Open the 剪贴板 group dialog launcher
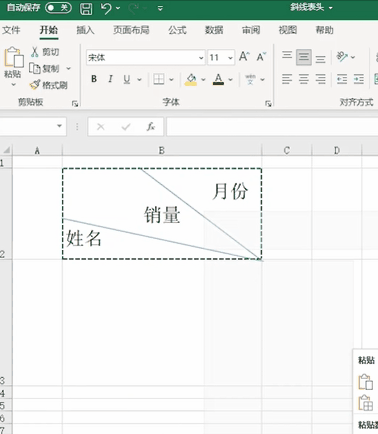 click(x=75, y=104)
